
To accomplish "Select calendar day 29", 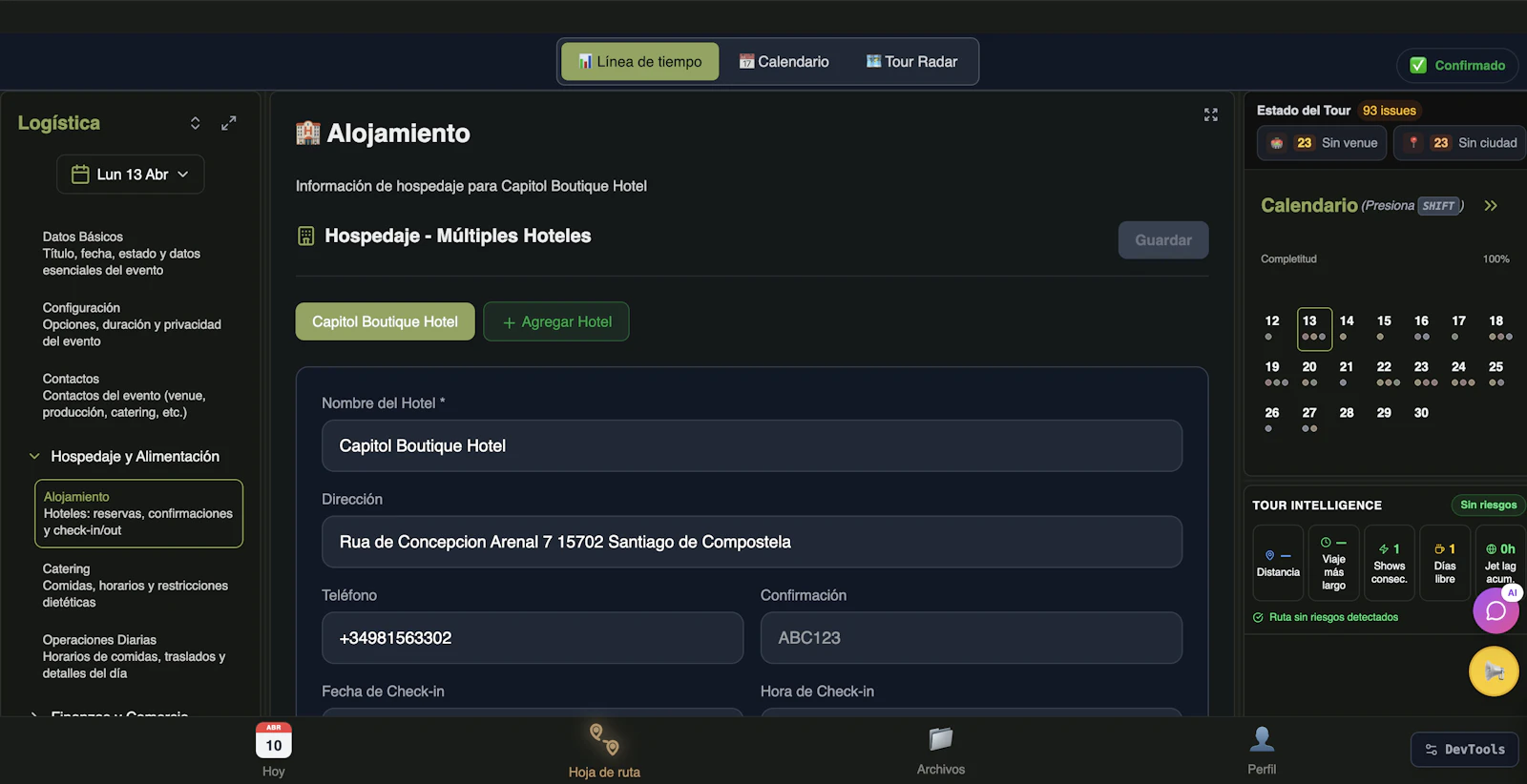I will [1384, 413].
